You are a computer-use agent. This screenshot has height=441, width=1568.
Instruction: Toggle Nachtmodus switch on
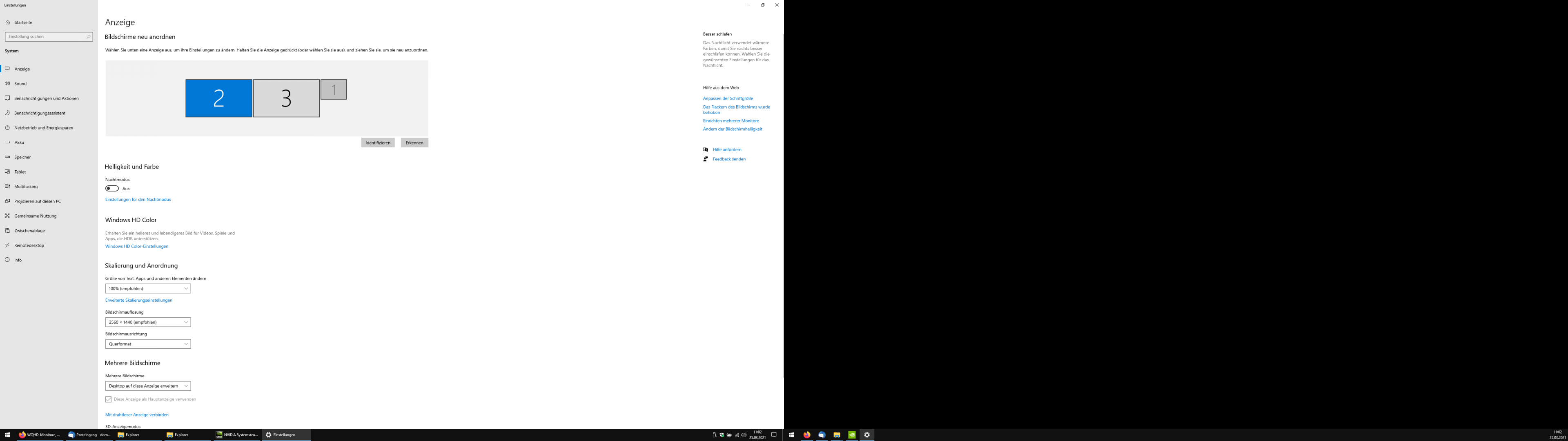coord(112,189)
